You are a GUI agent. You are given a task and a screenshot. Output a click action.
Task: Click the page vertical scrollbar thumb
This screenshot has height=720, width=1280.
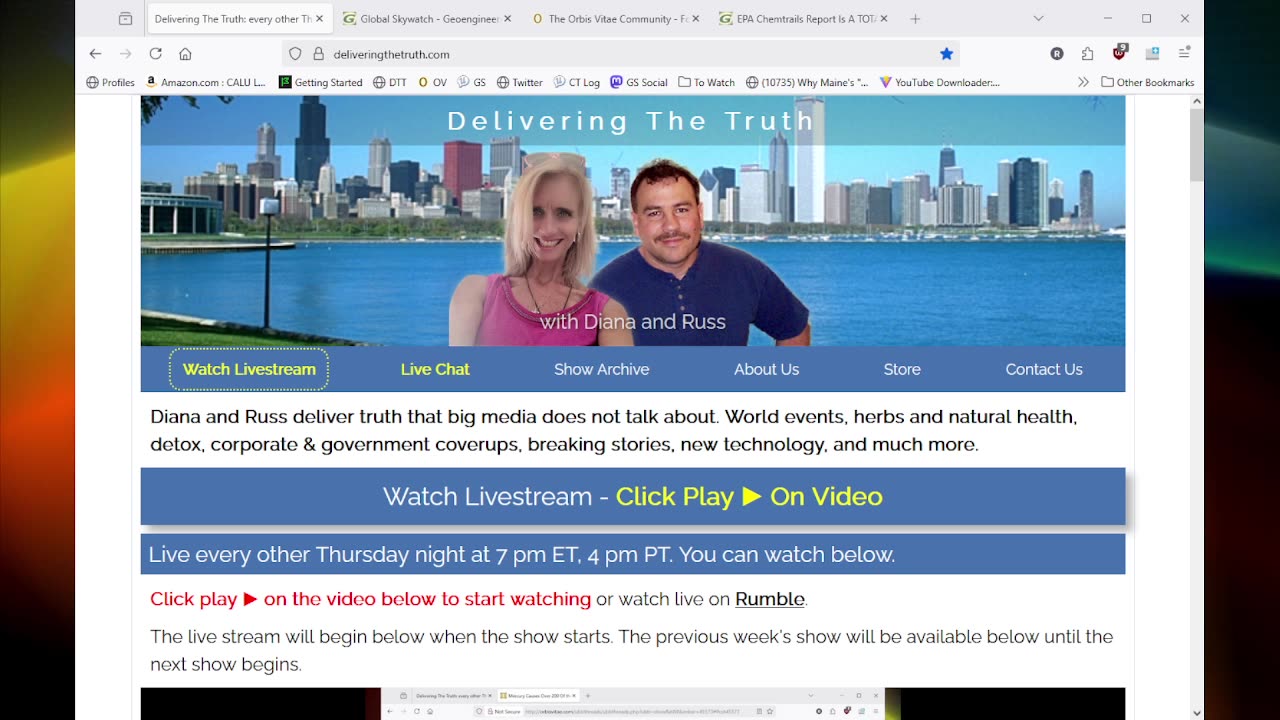pyautogui.click(x=1196, y=145)
